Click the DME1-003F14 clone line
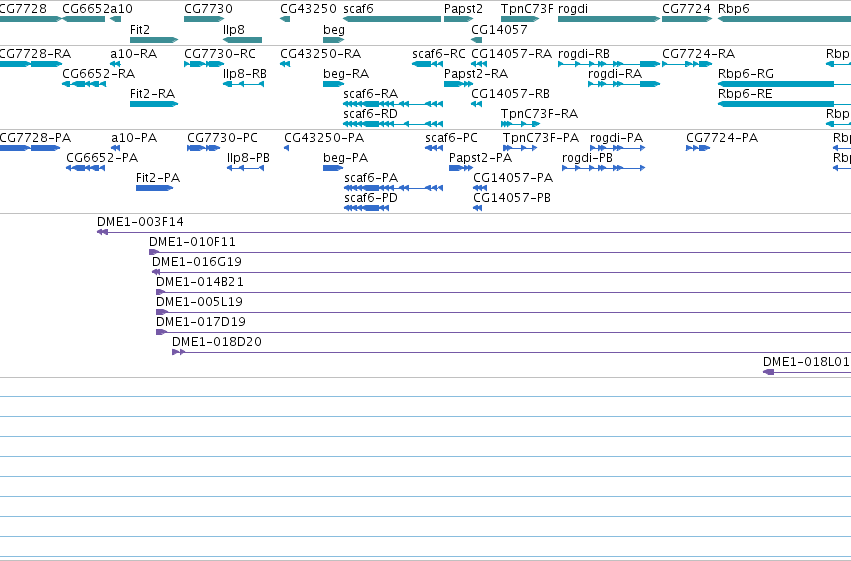 (x=474, y=232)
